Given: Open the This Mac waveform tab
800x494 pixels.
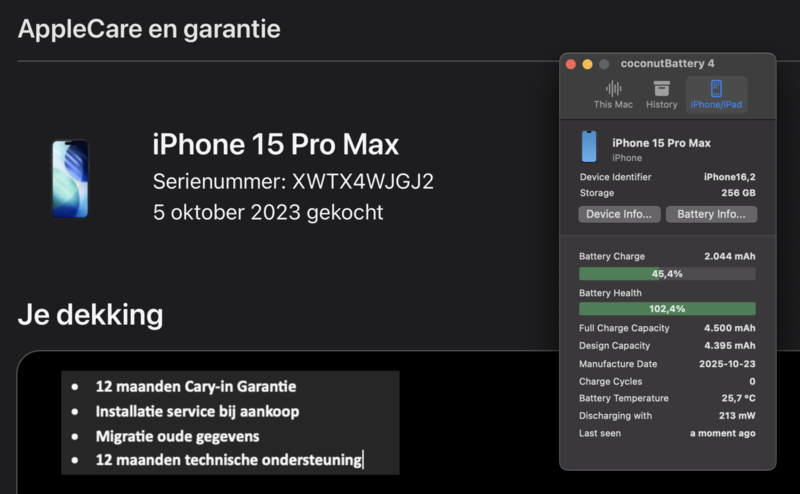Looking at the screenshot, I should [613, 95].
